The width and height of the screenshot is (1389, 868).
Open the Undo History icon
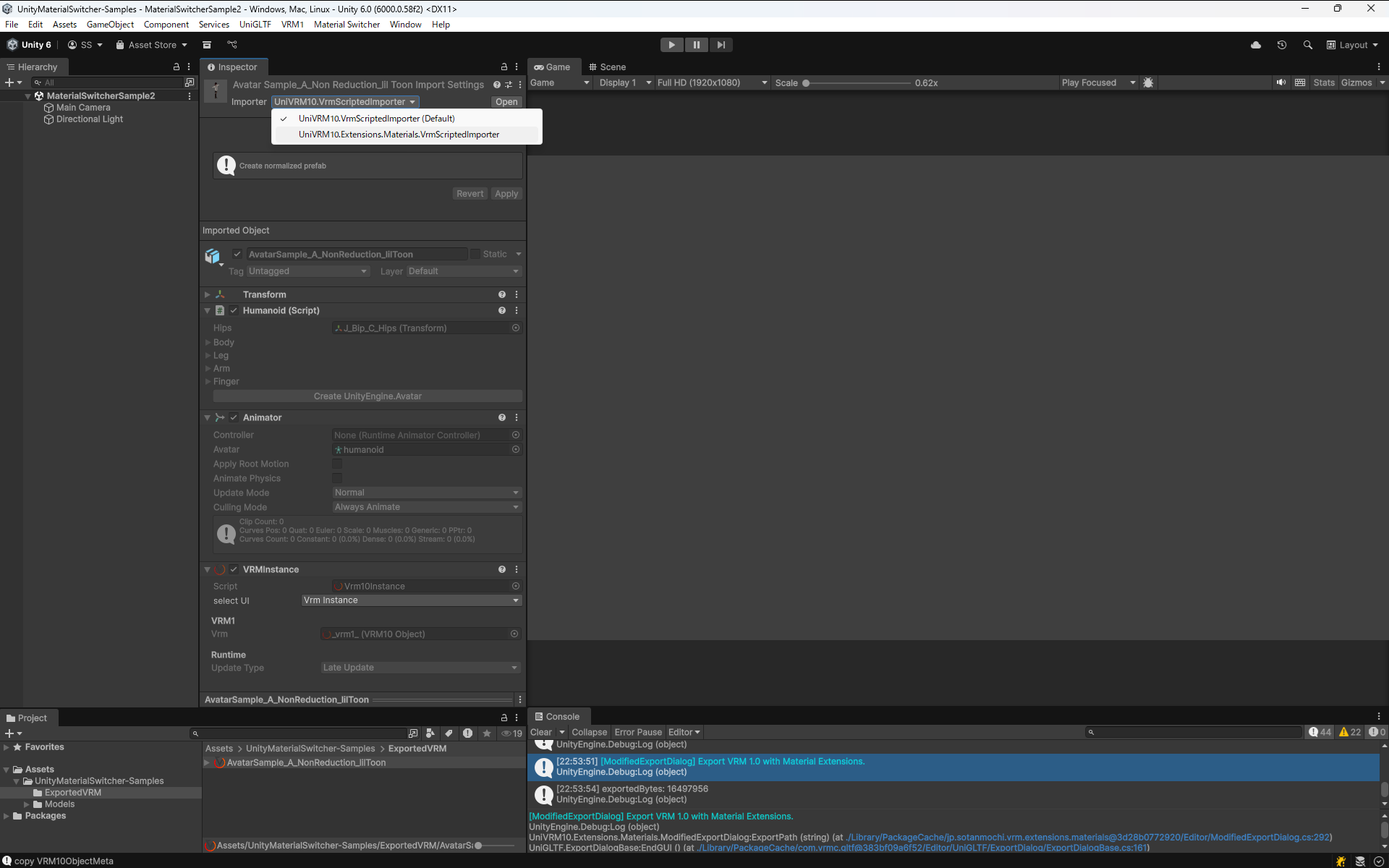tap(1282, 45)
